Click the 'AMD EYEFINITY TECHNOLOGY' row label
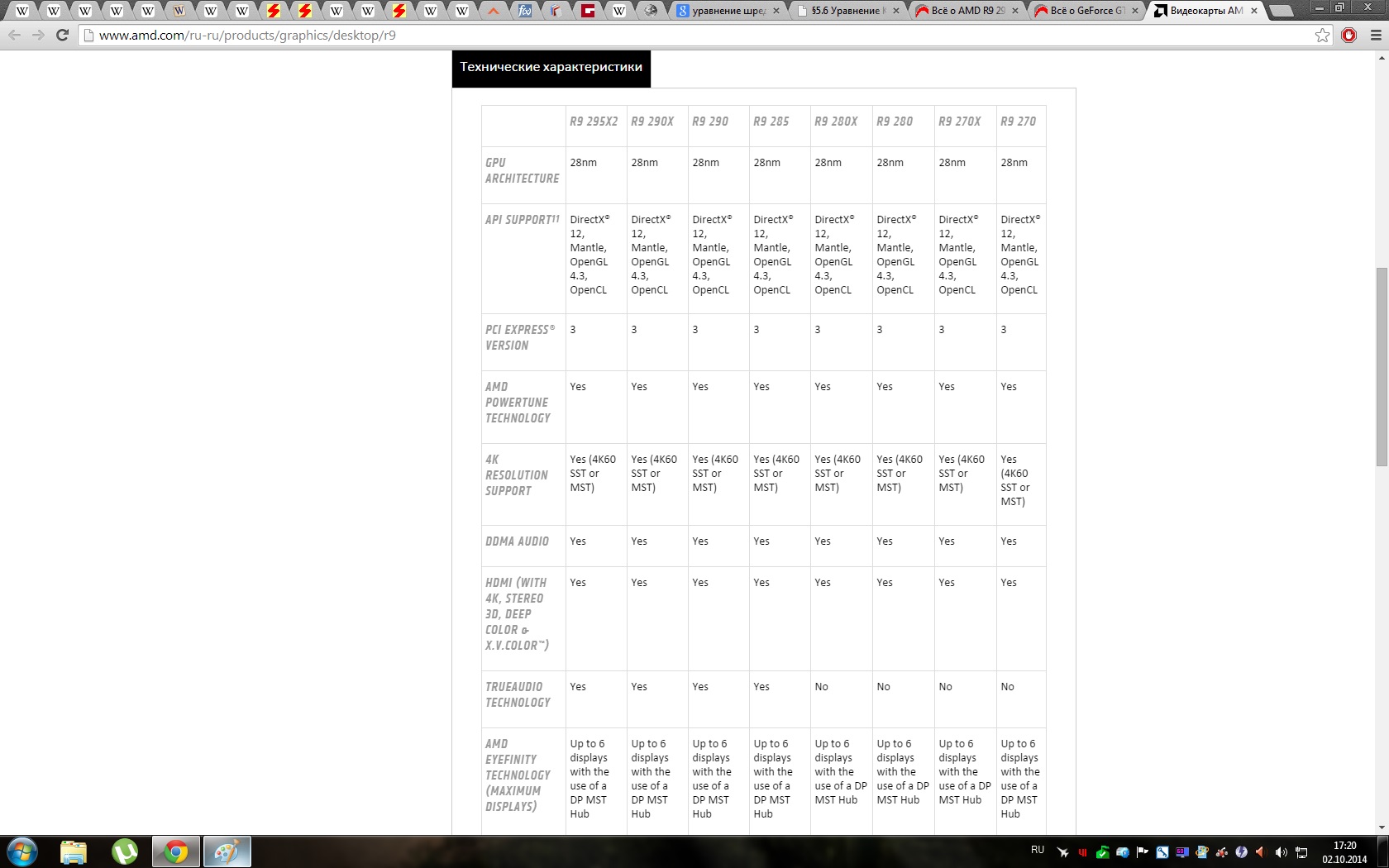The image size is (1389, 868). tap(518, 775)
